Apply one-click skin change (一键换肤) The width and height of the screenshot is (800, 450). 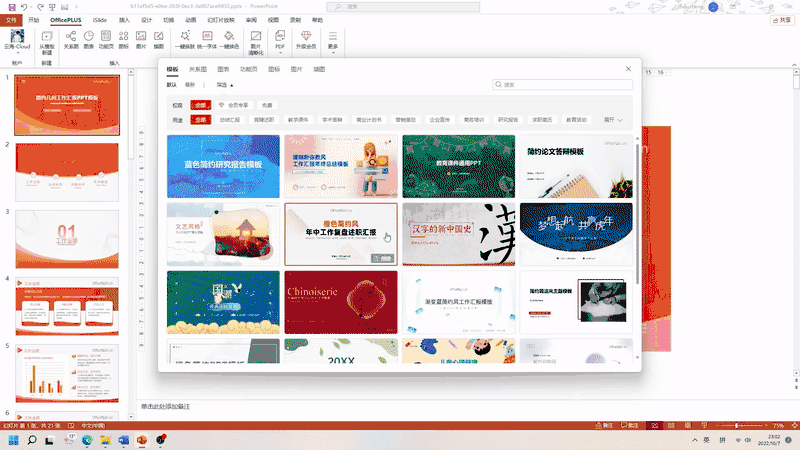(185, 40)
